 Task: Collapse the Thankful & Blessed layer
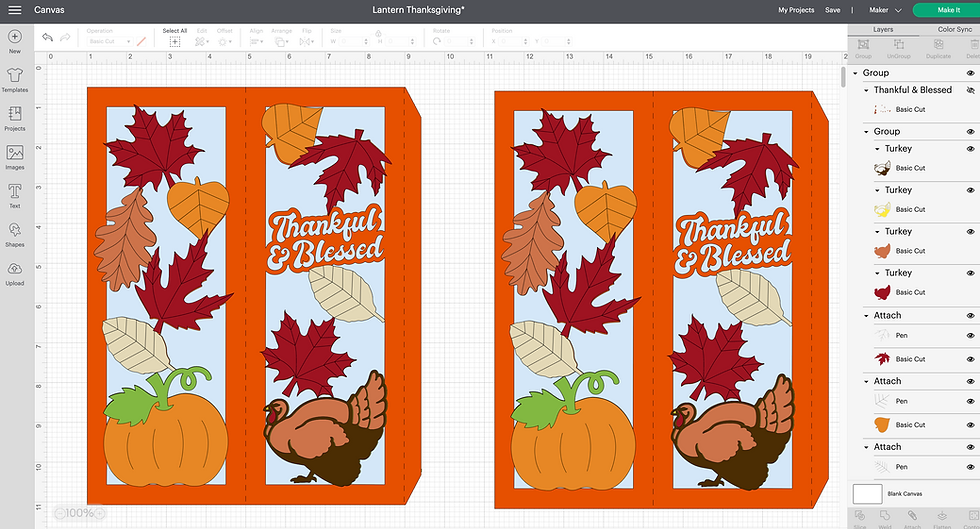pyautogui.click(x=866, y=90)
